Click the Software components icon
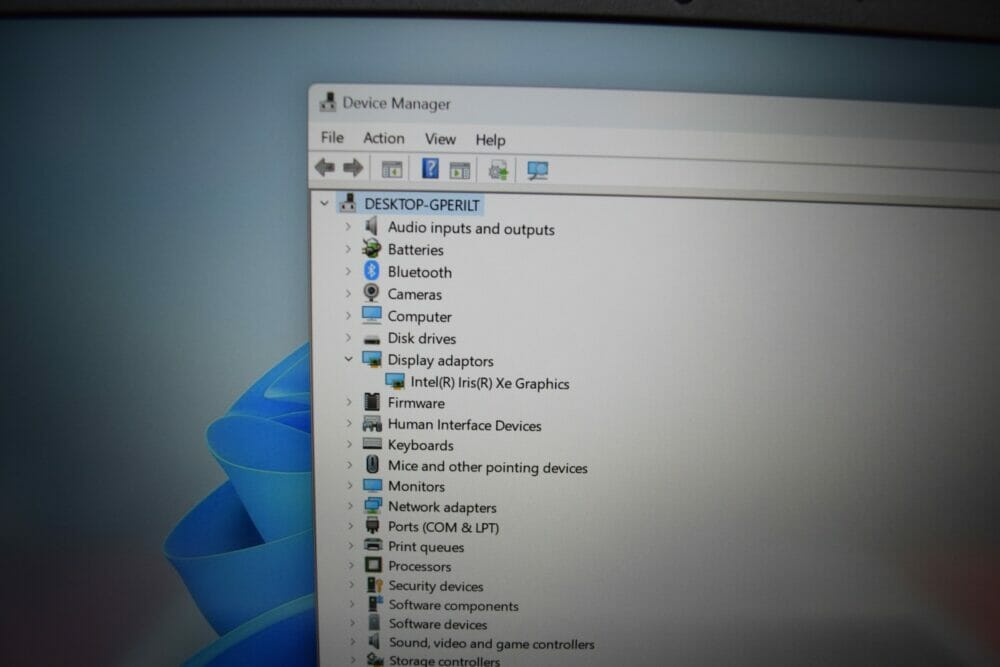Image resolution: width=1000 pixels, height=667 pixels. (x=375, y=604)
